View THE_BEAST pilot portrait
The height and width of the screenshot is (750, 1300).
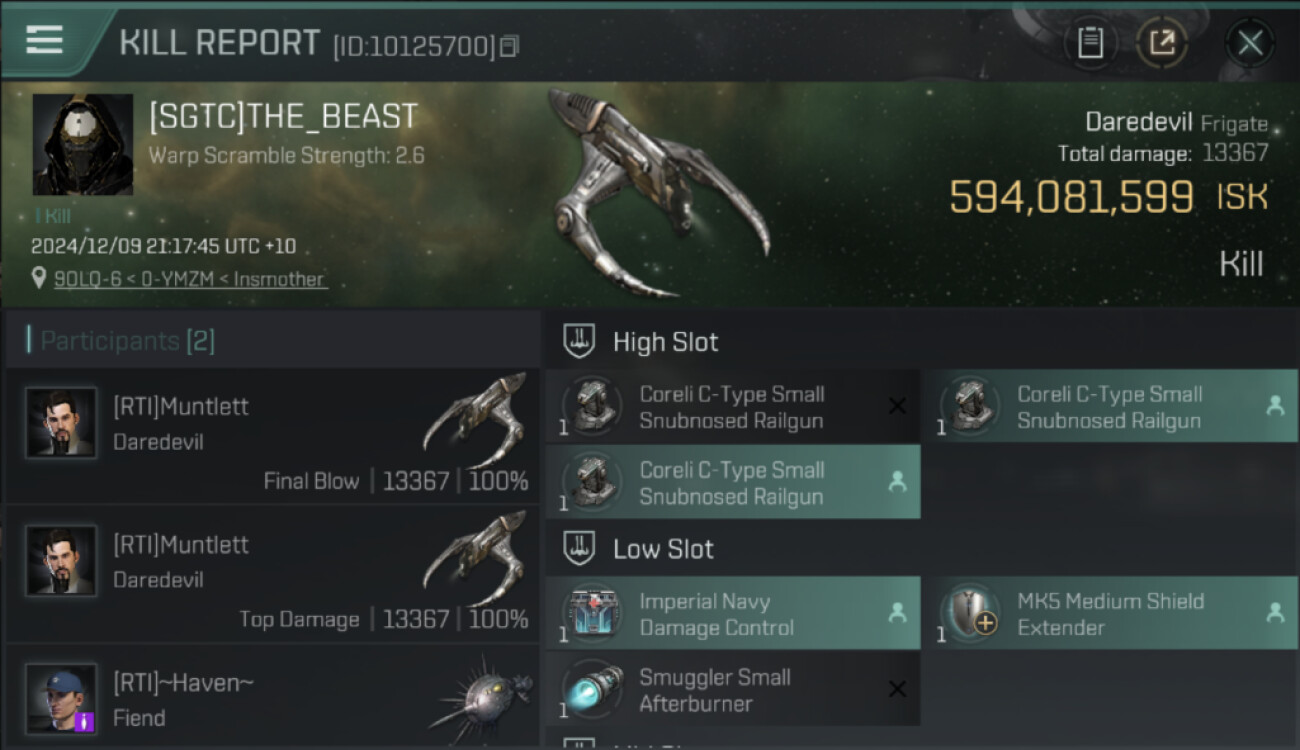(83, 144)
